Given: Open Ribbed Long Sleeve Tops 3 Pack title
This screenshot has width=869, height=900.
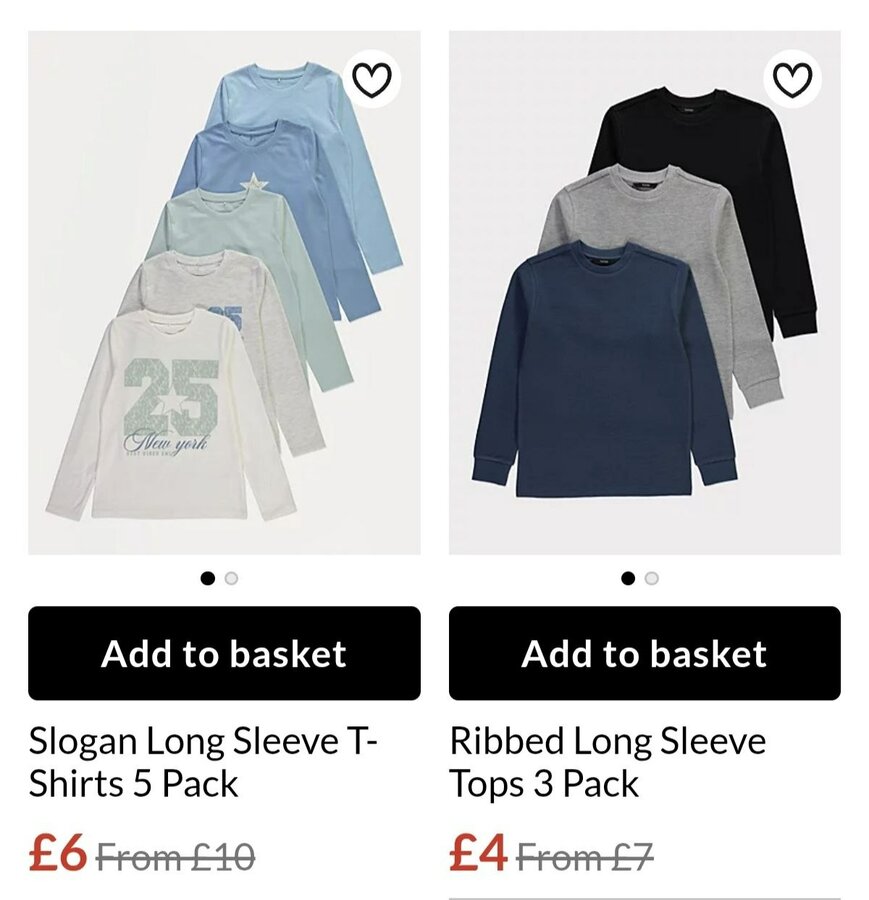Looking at the screenshot, I should click(607, 762).
